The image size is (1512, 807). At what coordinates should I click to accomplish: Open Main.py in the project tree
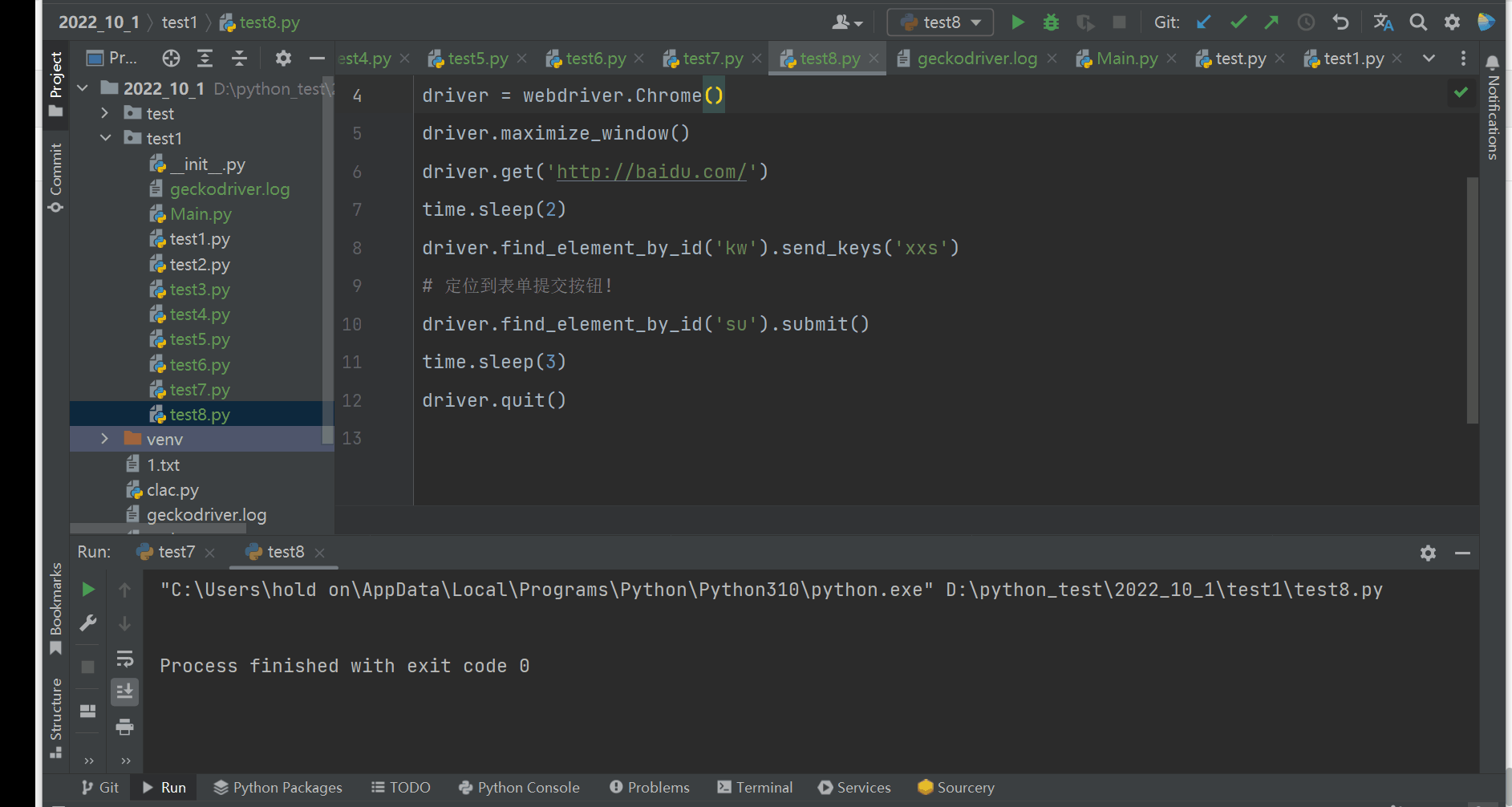[x=201, y=213]
